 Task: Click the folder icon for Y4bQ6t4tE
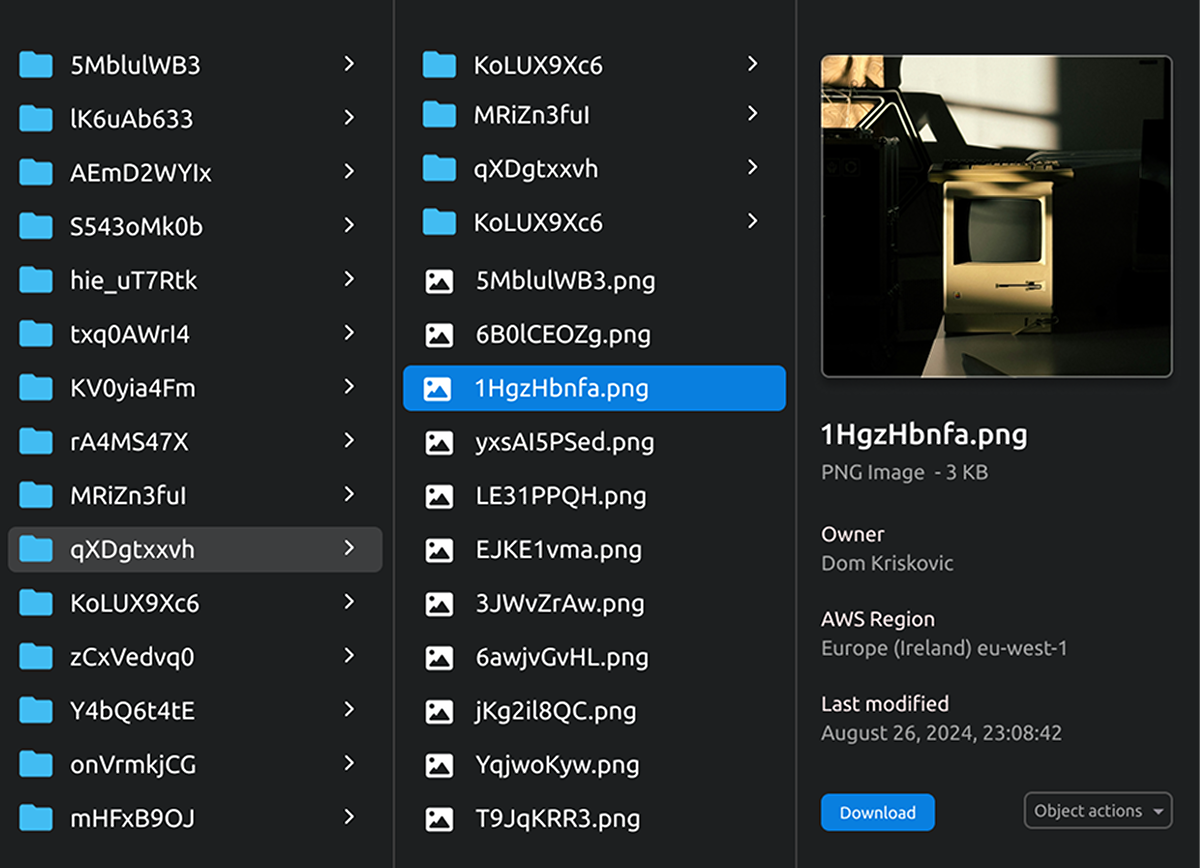coord(36,711)
